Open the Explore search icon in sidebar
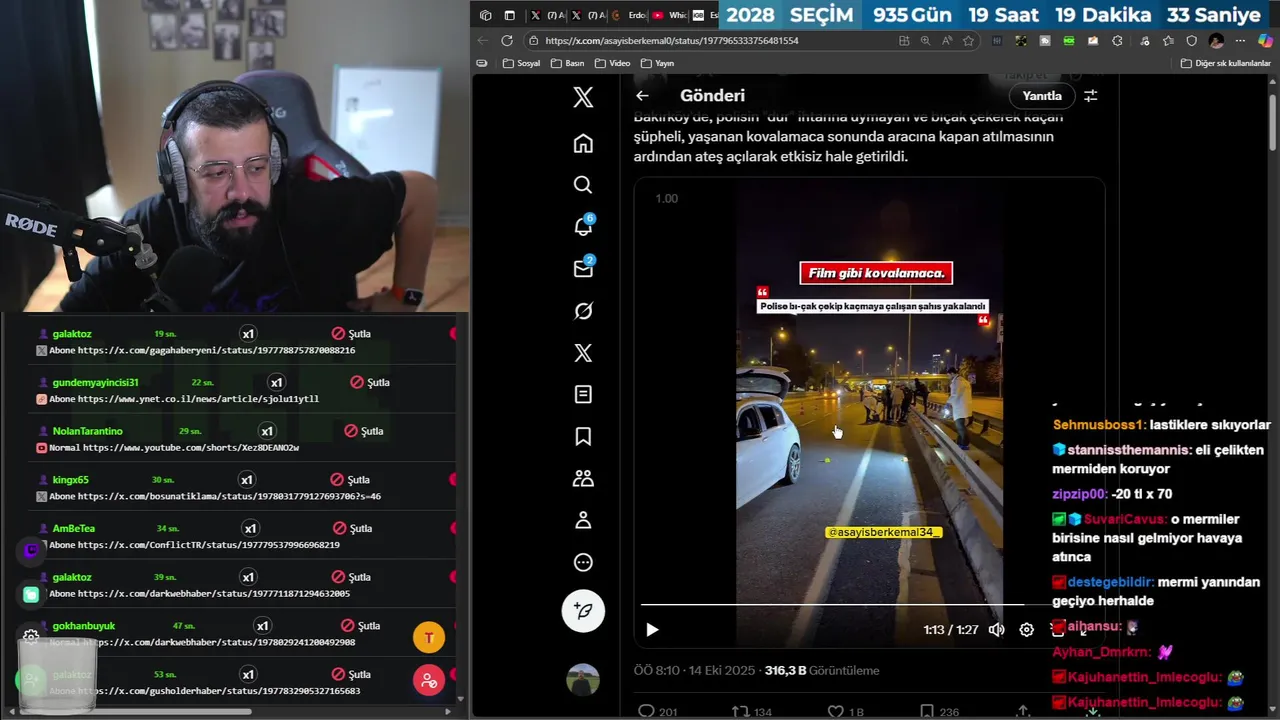This screenshot has height=720, width=1280. [x=583, y=185]
